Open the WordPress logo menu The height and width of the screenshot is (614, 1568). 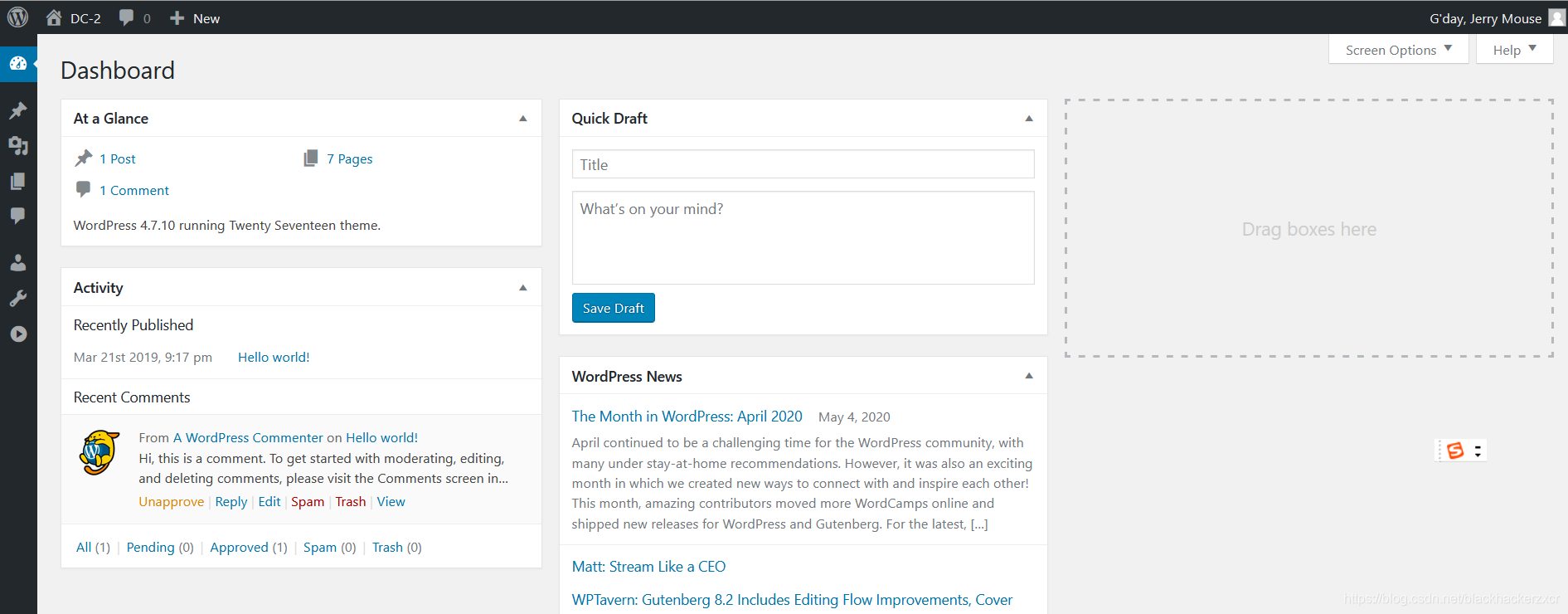pos(17,17)
